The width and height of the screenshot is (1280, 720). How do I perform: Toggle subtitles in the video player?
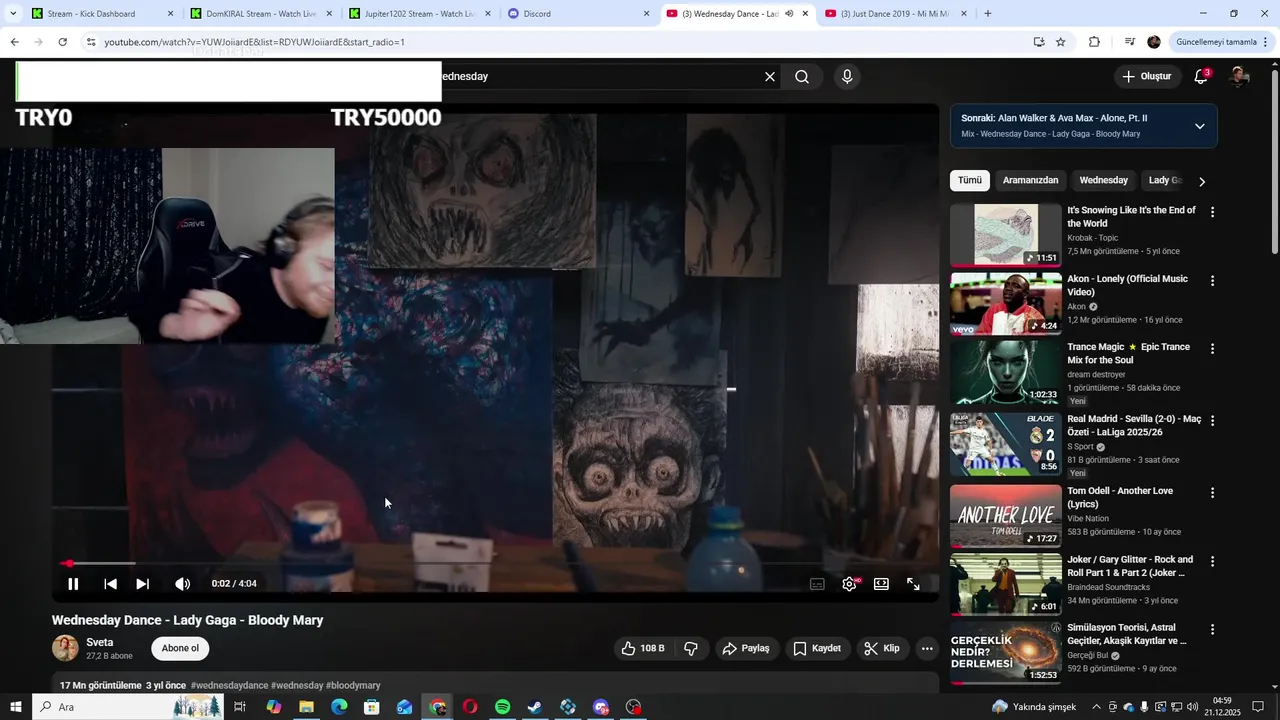coord(817,584)
